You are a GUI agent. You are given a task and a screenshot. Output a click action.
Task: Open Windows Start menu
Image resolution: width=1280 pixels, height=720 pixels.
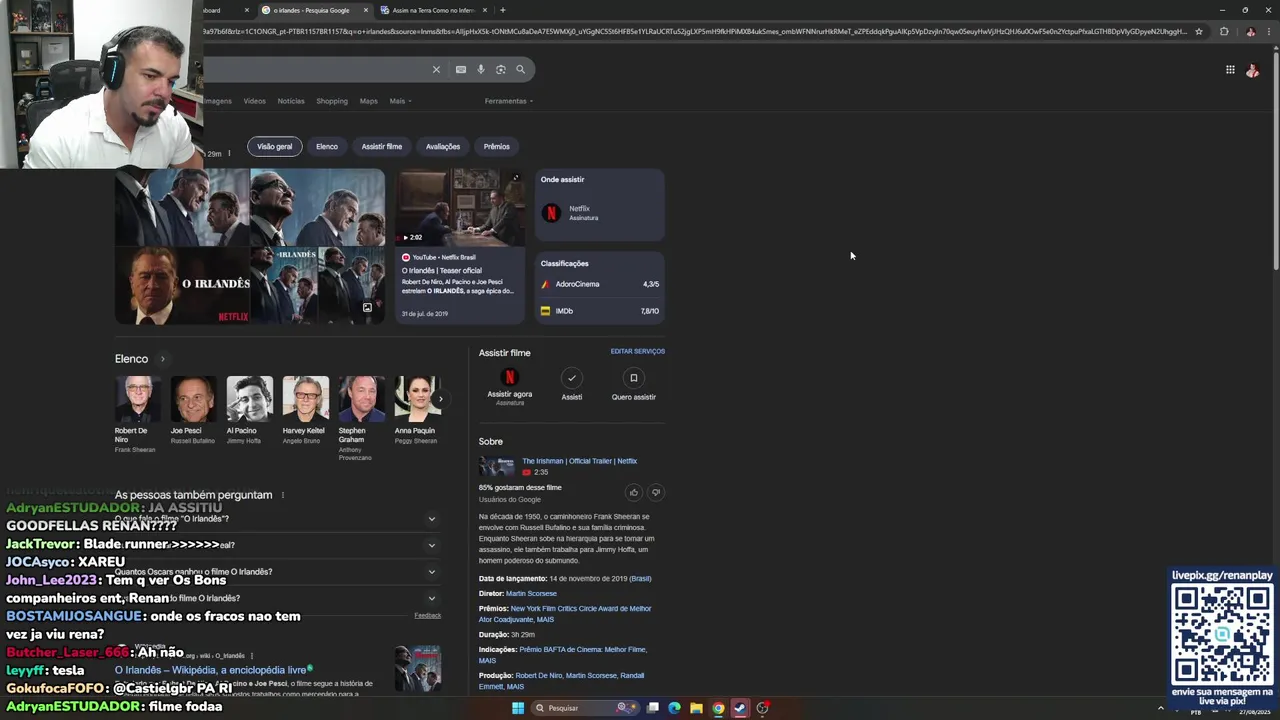click(x=518, y=708)
